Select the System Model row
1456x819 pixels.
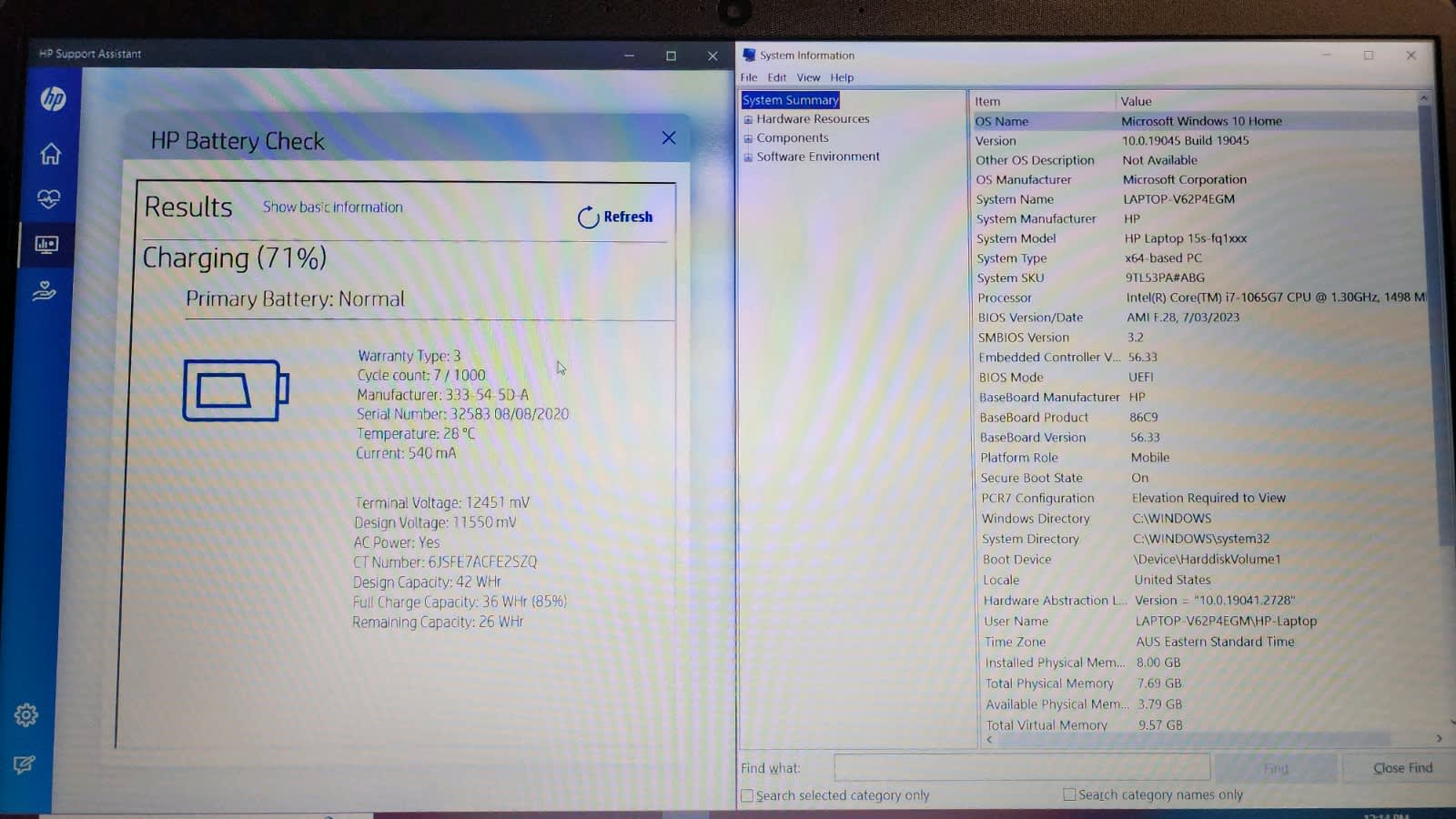(x=1196, y=238)
